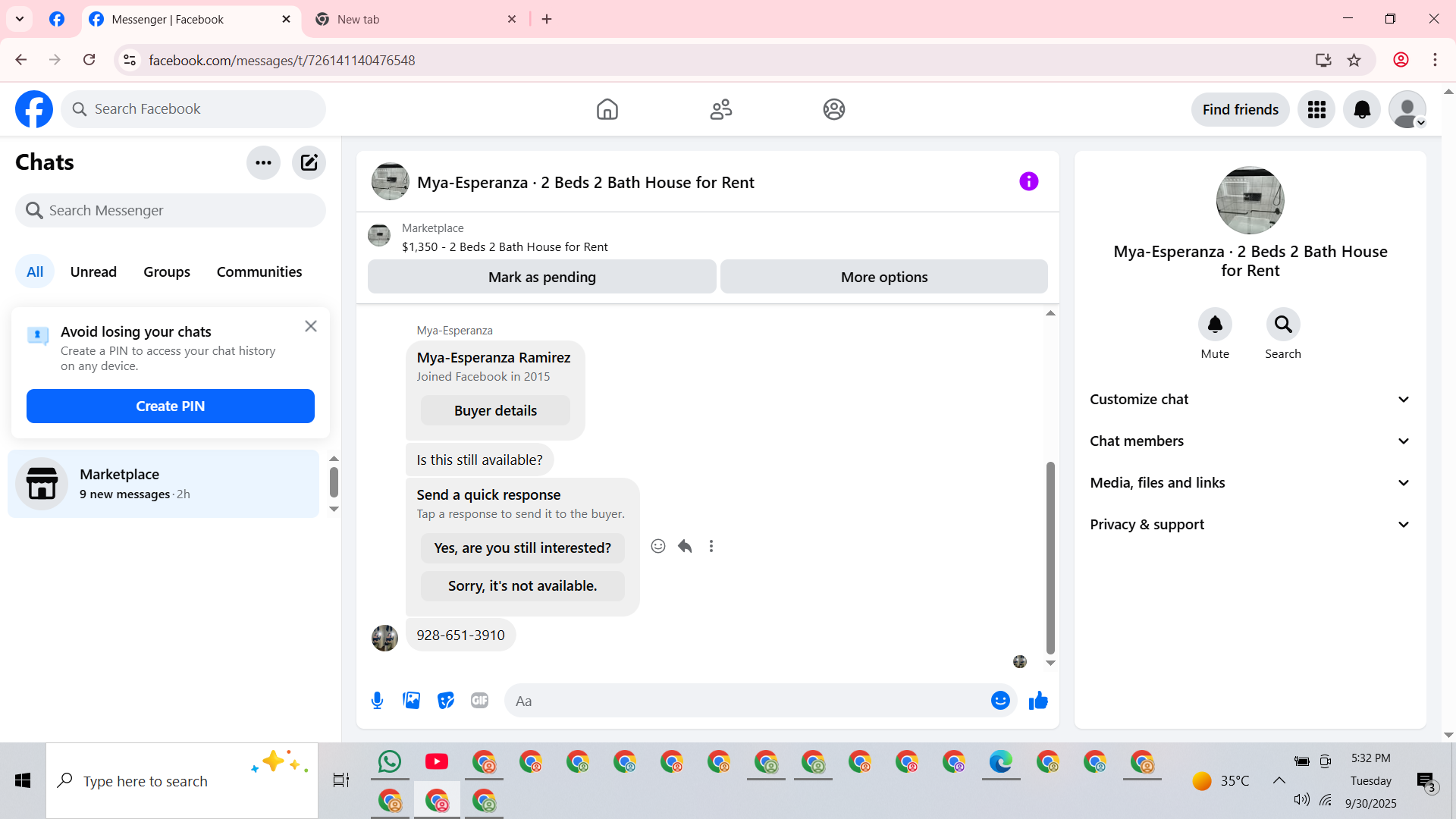The width and height of the screenshot is (1456, 819).
Task: Select the All chats filter
Action: click(35, 271)
